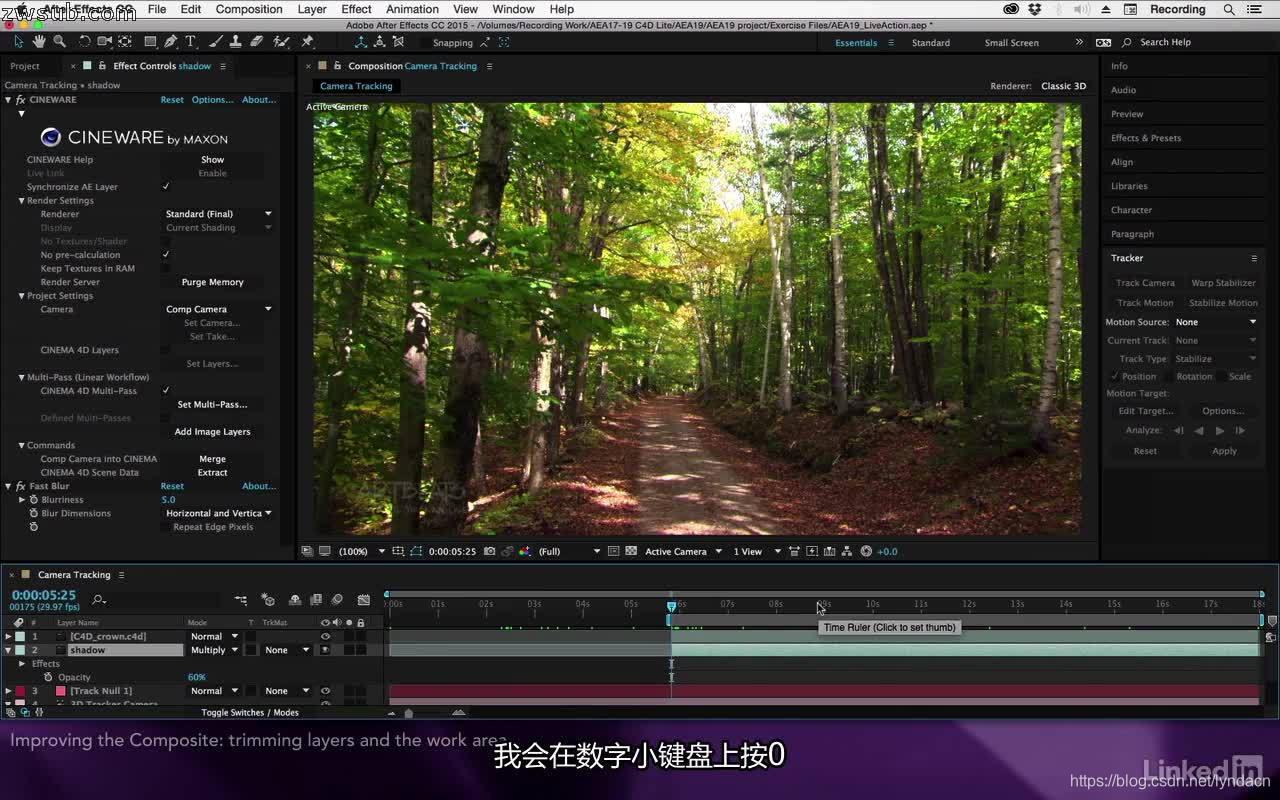Click the Extract button
Screen dimensions: 1280x800
click(212, 473)
